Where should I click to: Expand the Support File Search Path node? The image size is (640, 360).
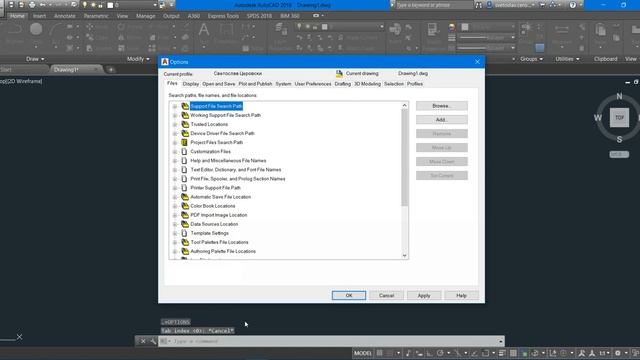click(x=175, y=106)
